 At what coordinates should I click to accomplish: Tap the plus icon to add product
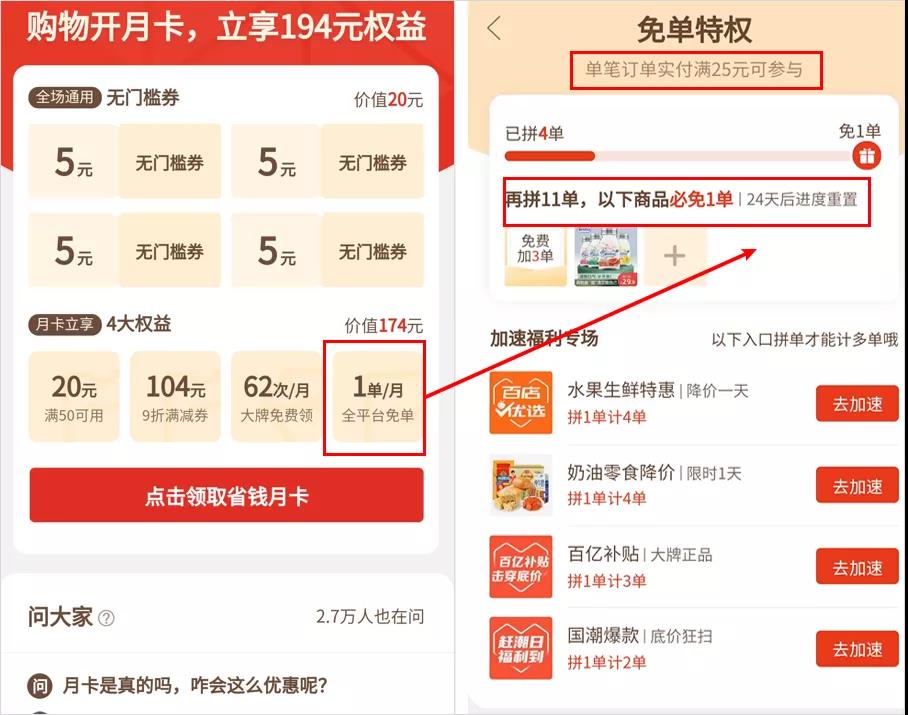[675, 255]
